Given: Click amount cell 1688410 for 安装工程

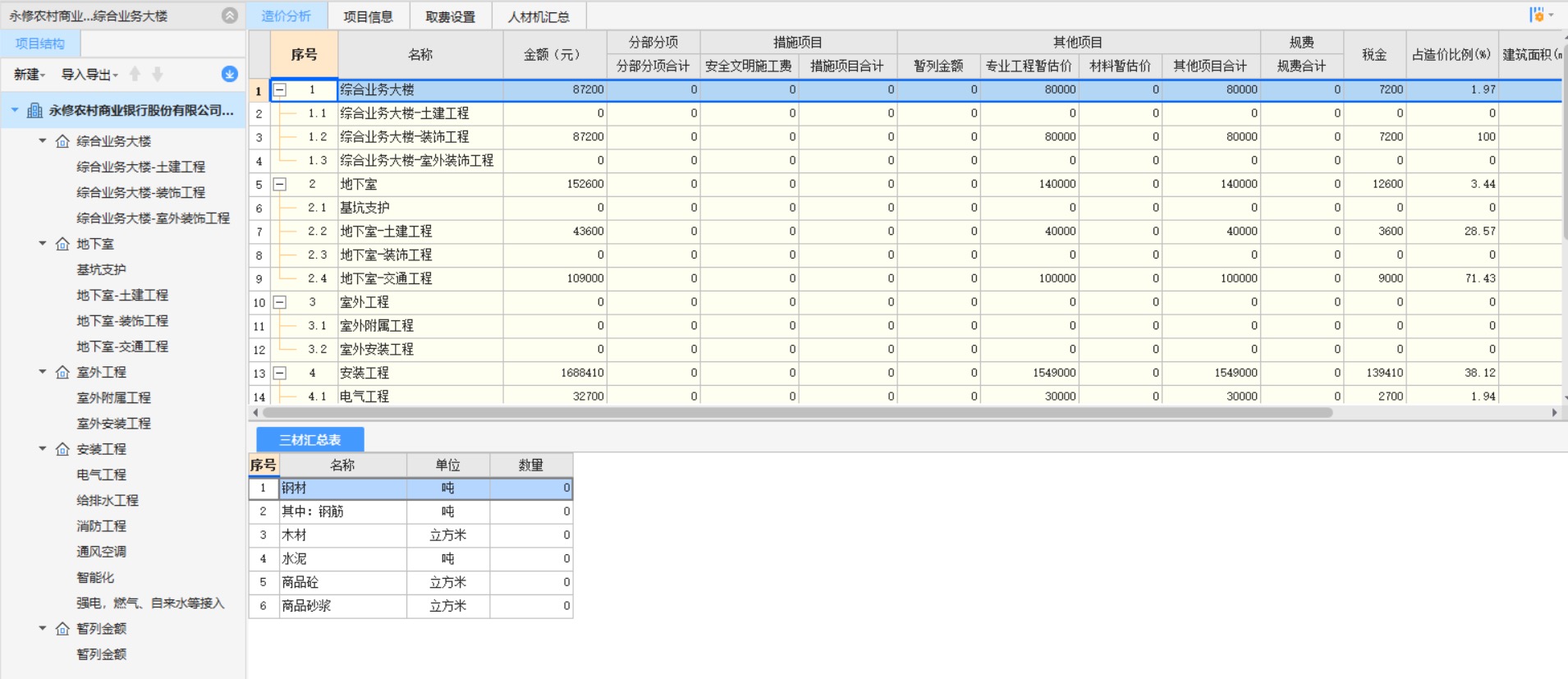Looking at the screenshot, I should click(x=554, y=374).
